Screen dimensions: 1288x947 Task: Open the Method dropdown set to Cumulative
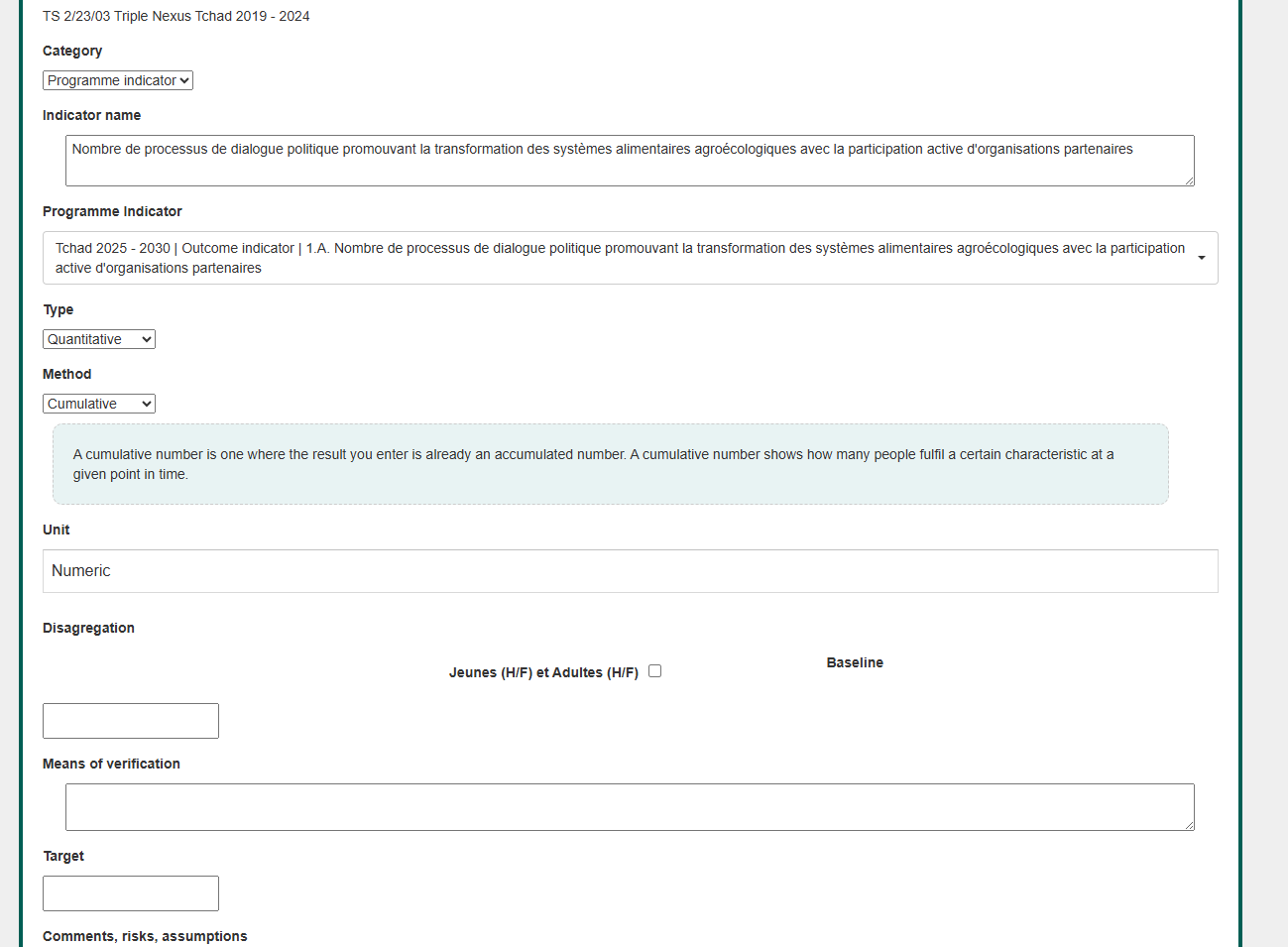pos(99,404)
